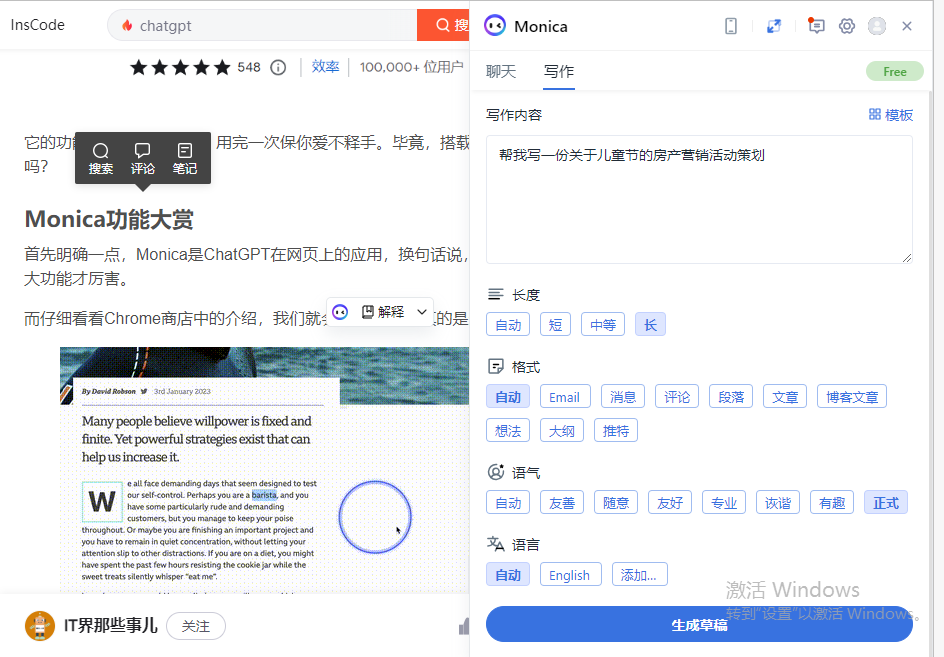Select 博客文章 format option
The height and width of the screenshot is (657, 944).
[x=852, y=397]
